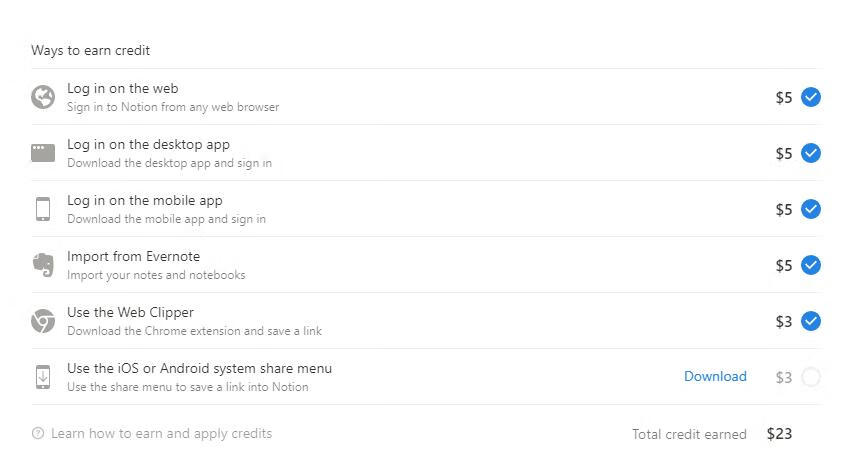Select the Import from Evernote title
855x474 pixels.
pos(134,256)
